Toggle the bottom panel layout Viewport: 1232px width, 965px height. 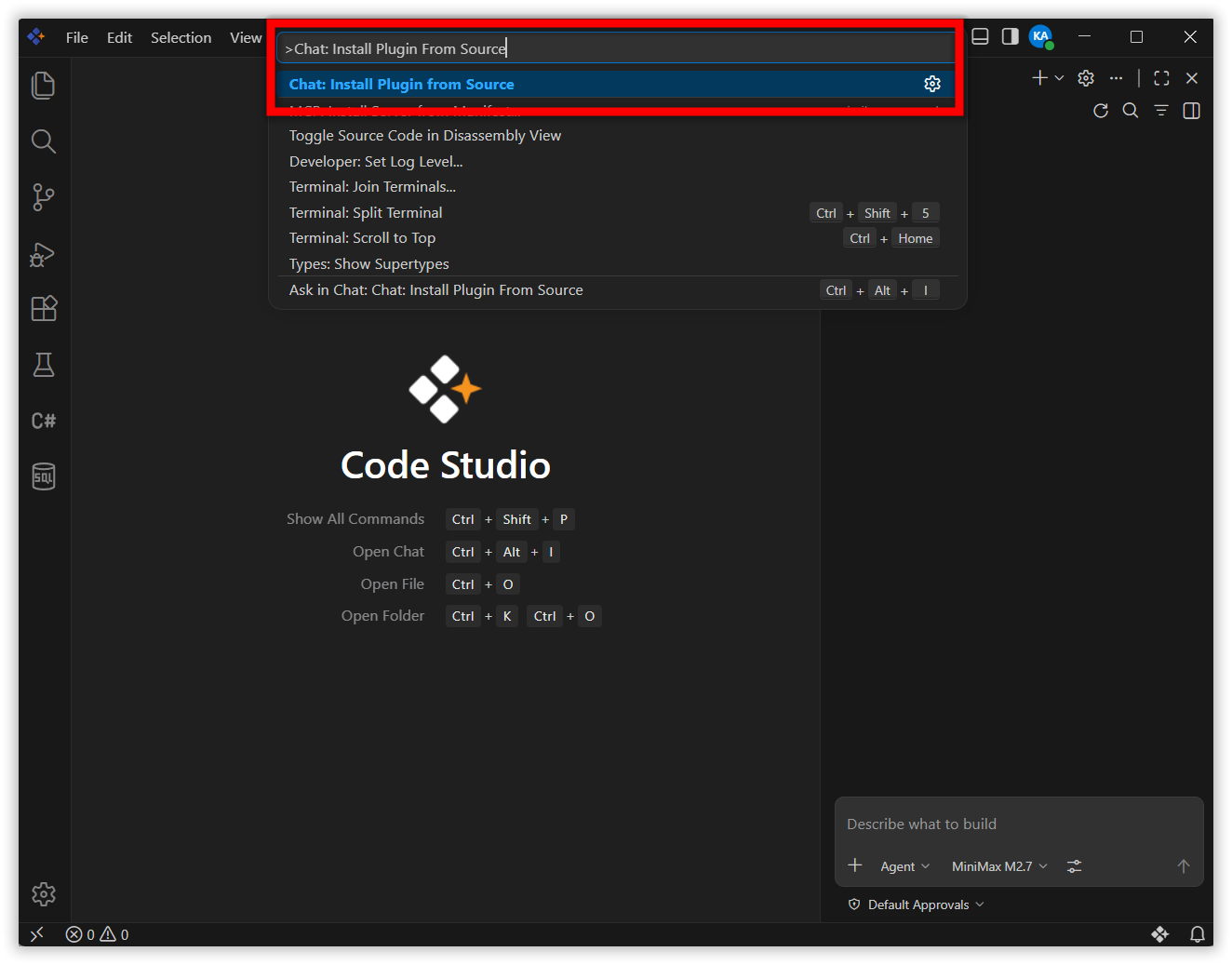pos(980,36)
